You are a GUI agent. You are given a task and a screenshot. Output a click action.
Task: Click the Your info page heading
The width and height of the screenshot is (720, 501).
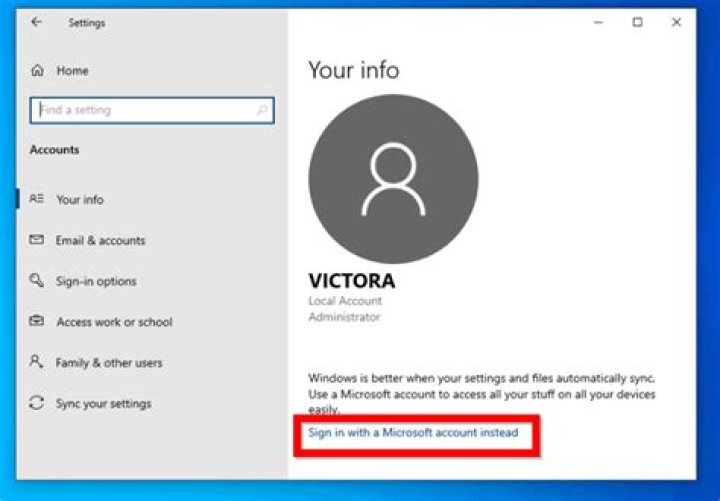(354, 70)
